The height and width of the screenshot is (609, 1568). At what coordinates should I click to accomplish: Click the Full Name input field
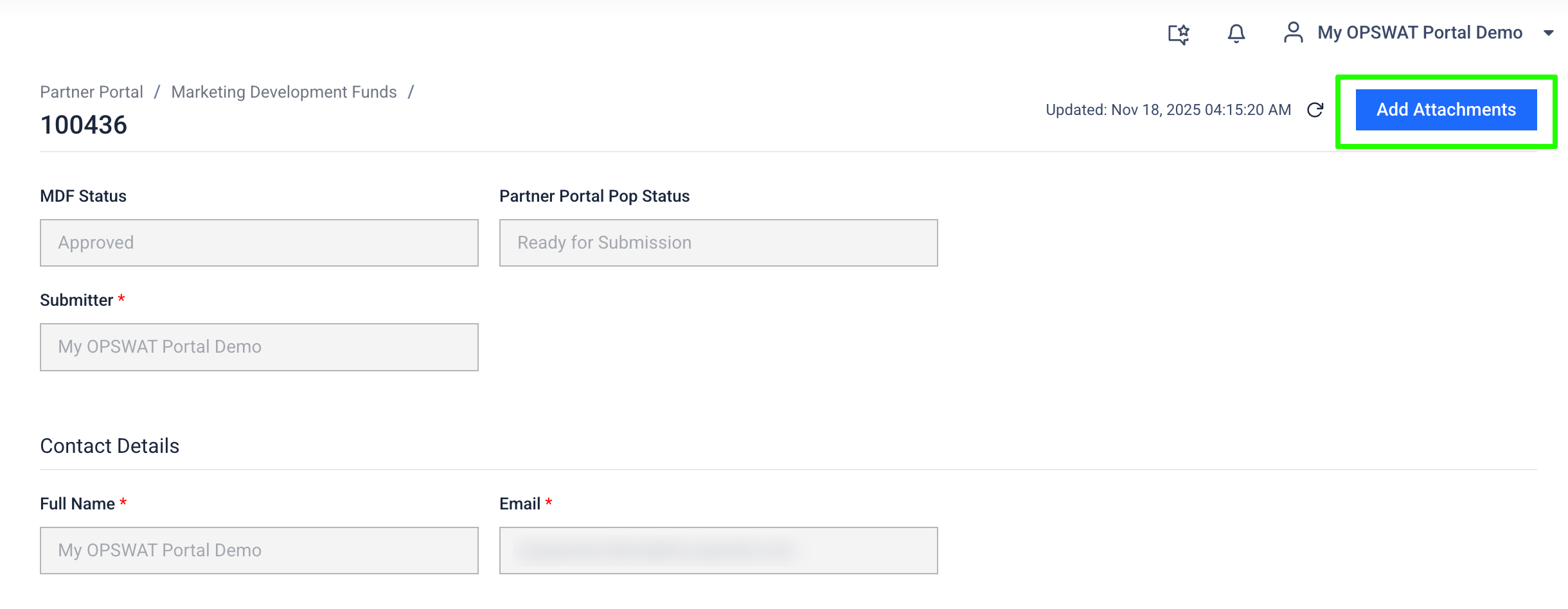(x=259, y=551)
